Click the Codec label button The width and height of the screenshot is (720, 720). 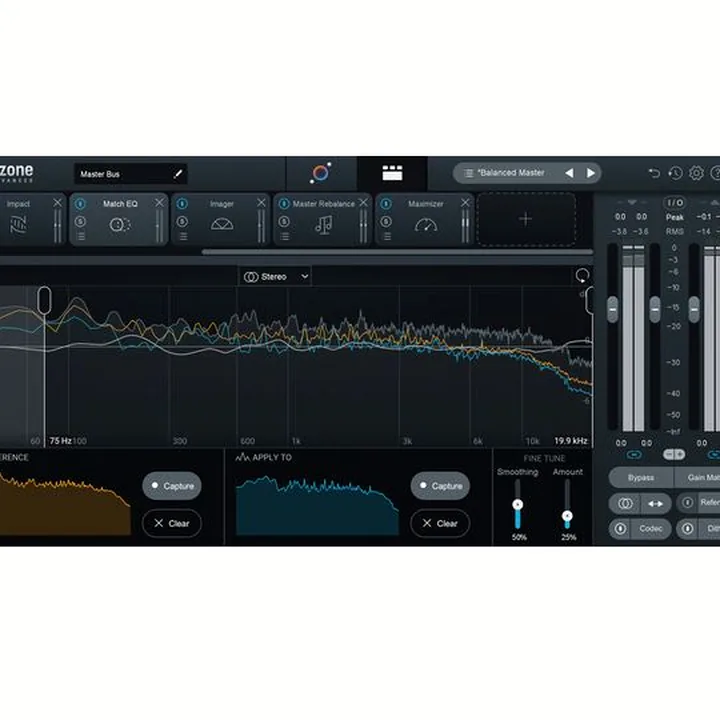[x=651, y=529]
